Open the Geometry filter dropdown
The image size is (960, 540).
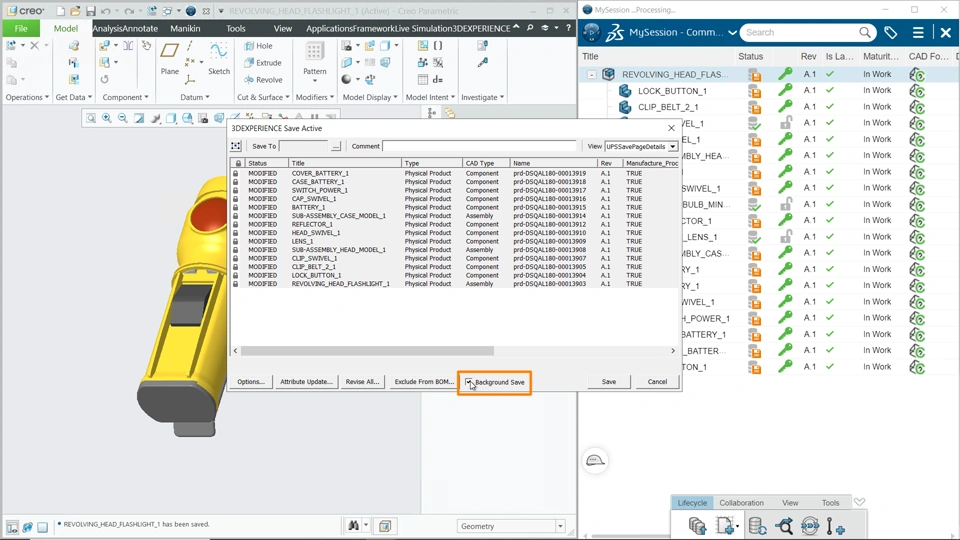[560, 527]
